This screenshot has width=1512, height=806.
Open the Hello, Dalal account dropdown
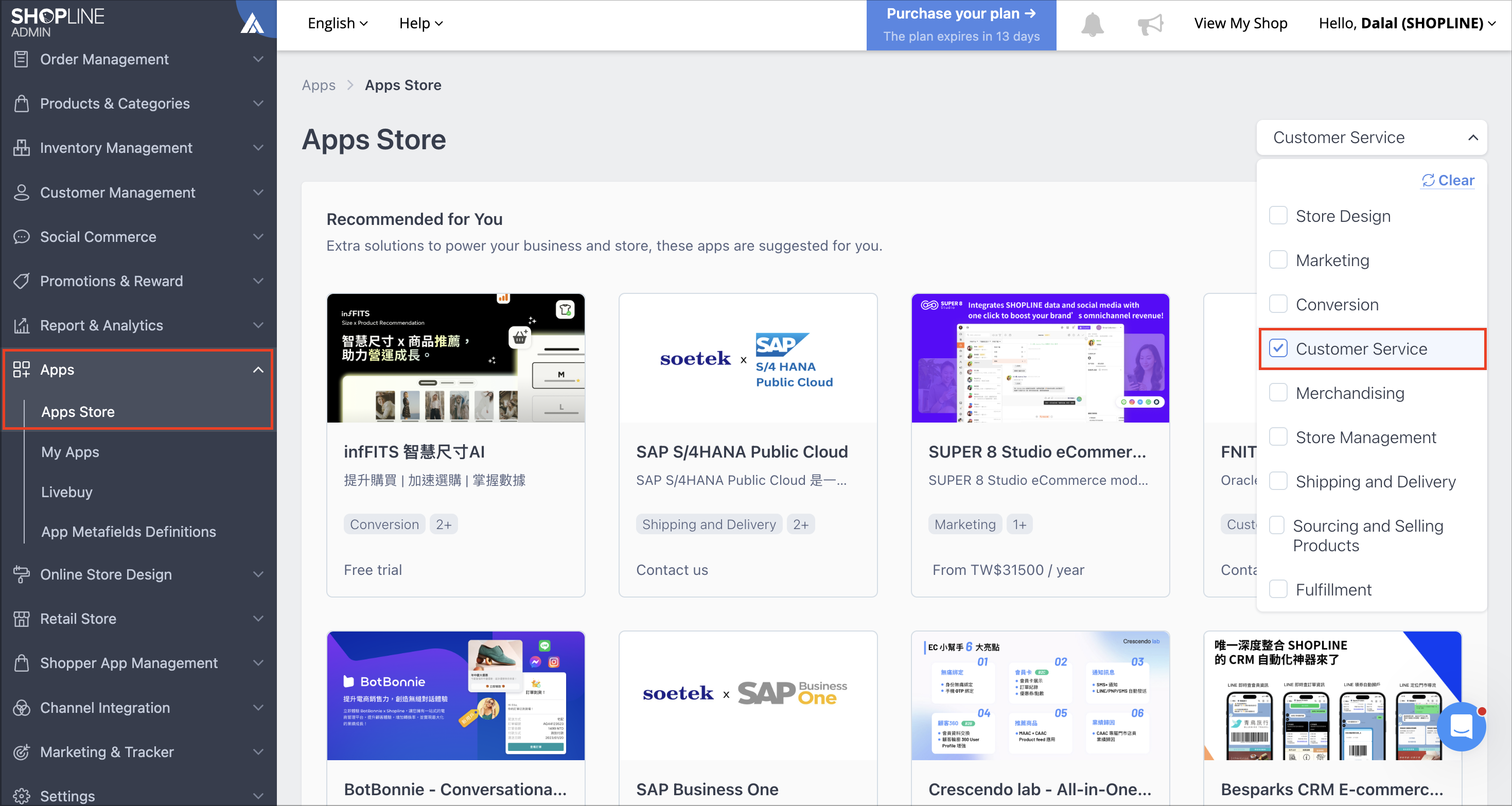pos(1407,24)
